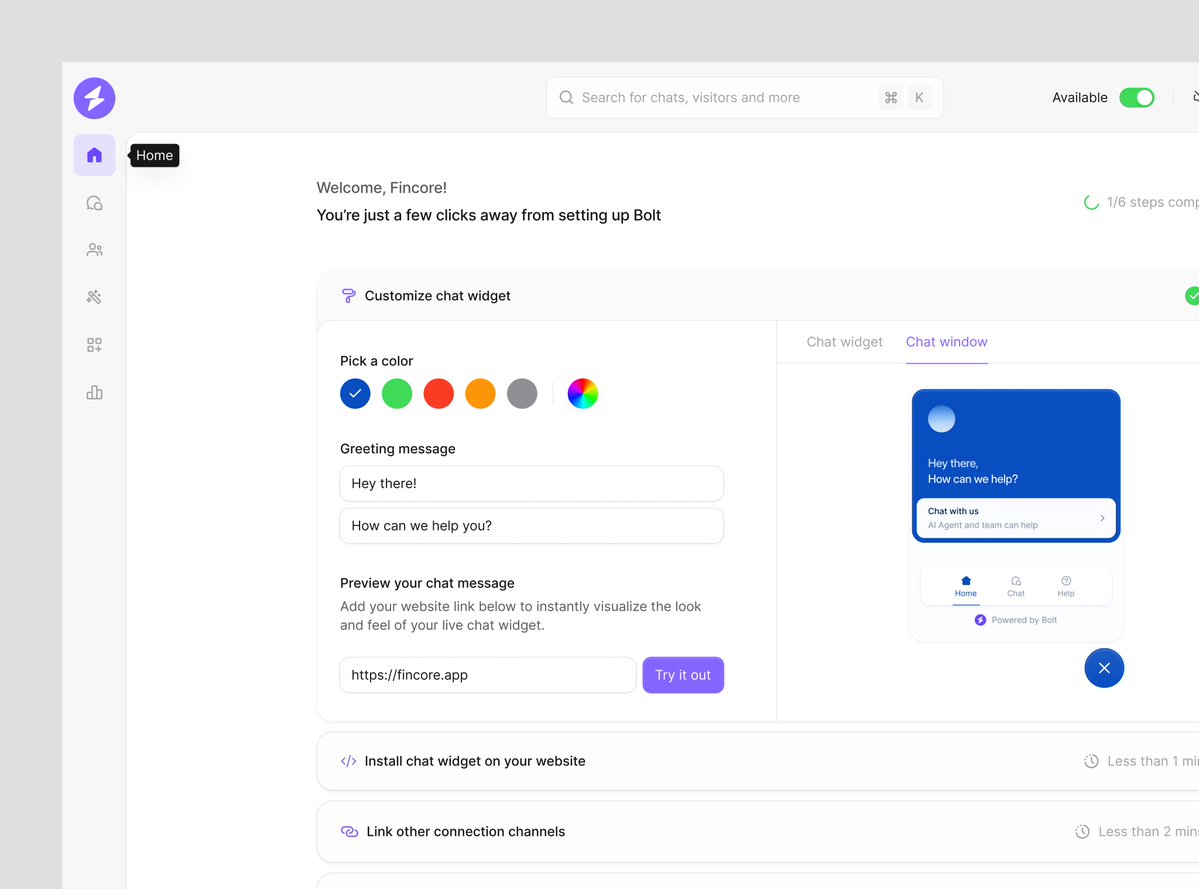Click the Powered by Bolt logo
The image size is (1199, 889).
(980, 620)
